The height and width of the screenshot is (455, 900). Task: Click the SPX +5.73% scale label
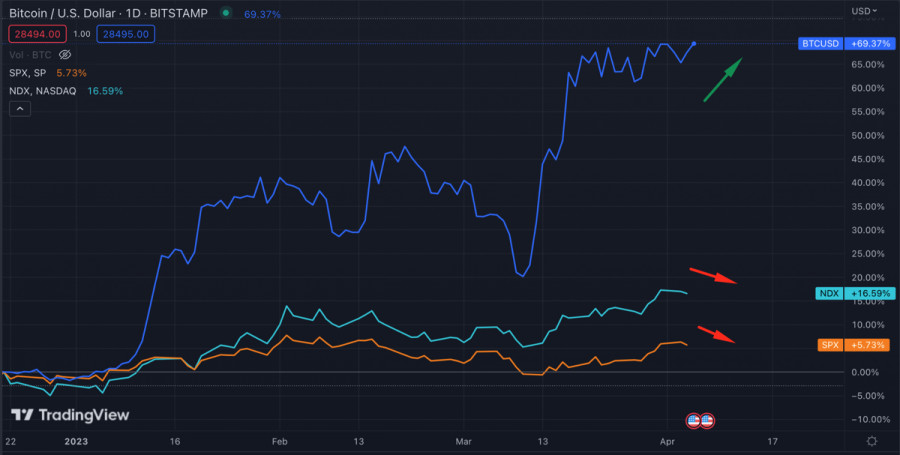pos(856,345)
